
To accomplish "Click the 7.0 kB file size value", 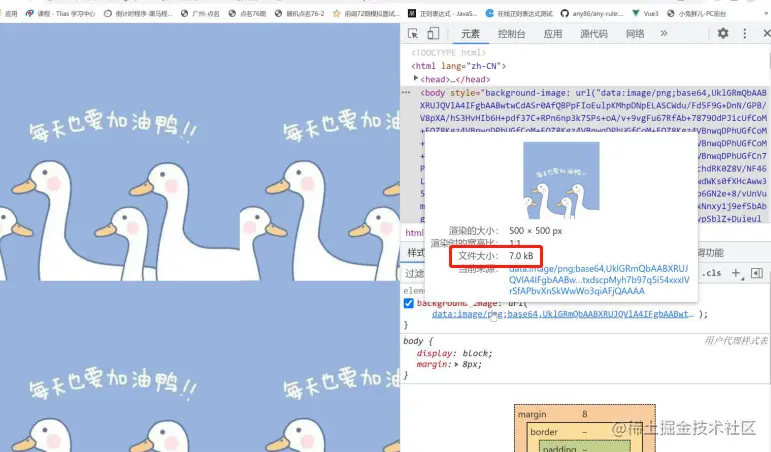I will (521, 256).
